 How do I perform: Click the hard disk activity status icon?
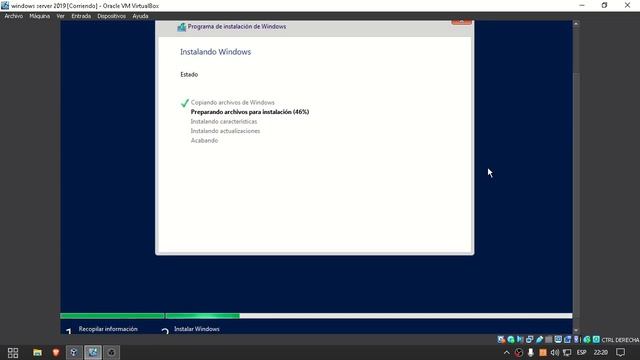[x=501, y=340]
